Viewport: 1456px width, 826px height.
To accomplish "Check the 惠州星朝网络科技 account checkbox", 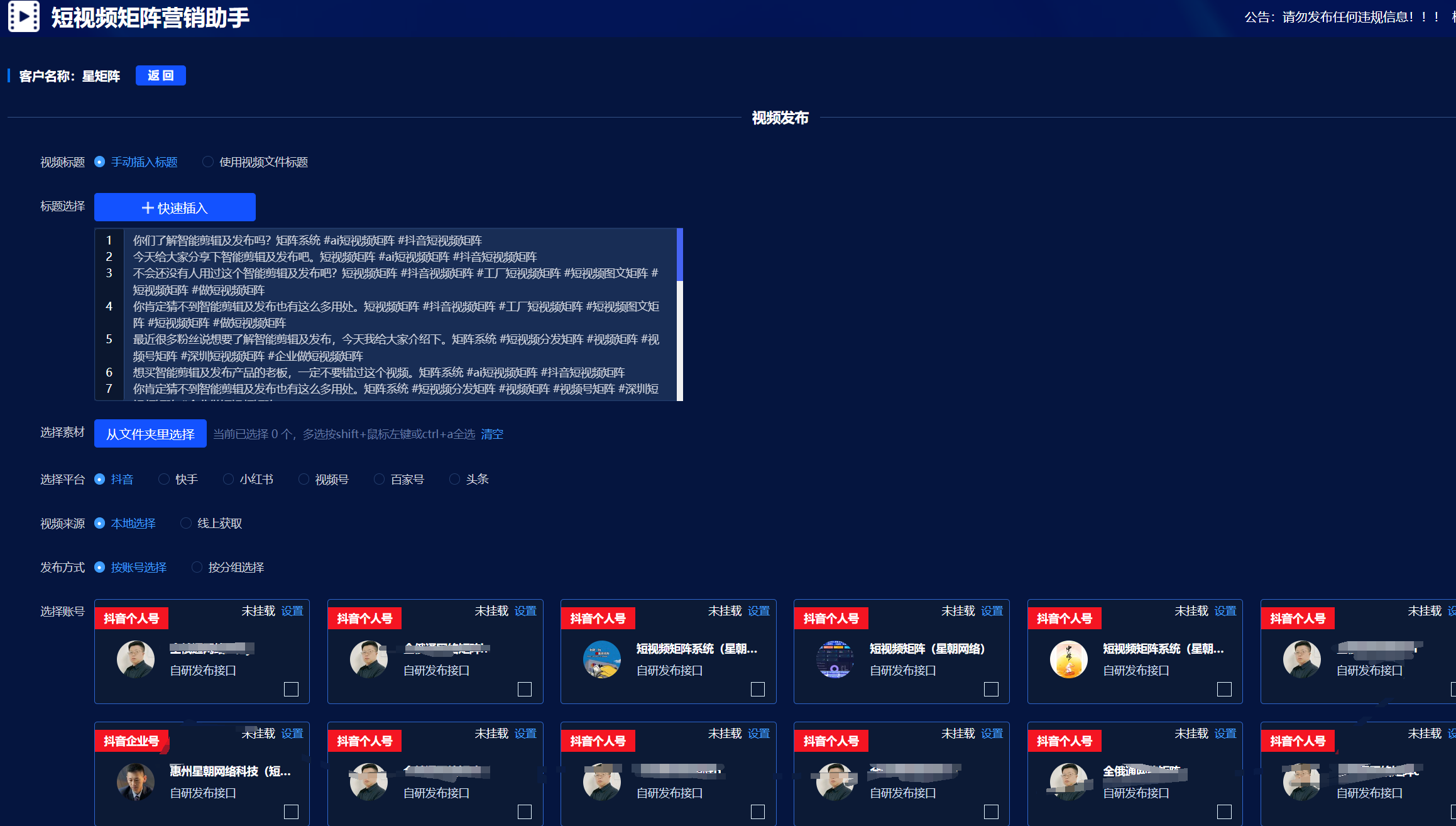I will point(291,812).
